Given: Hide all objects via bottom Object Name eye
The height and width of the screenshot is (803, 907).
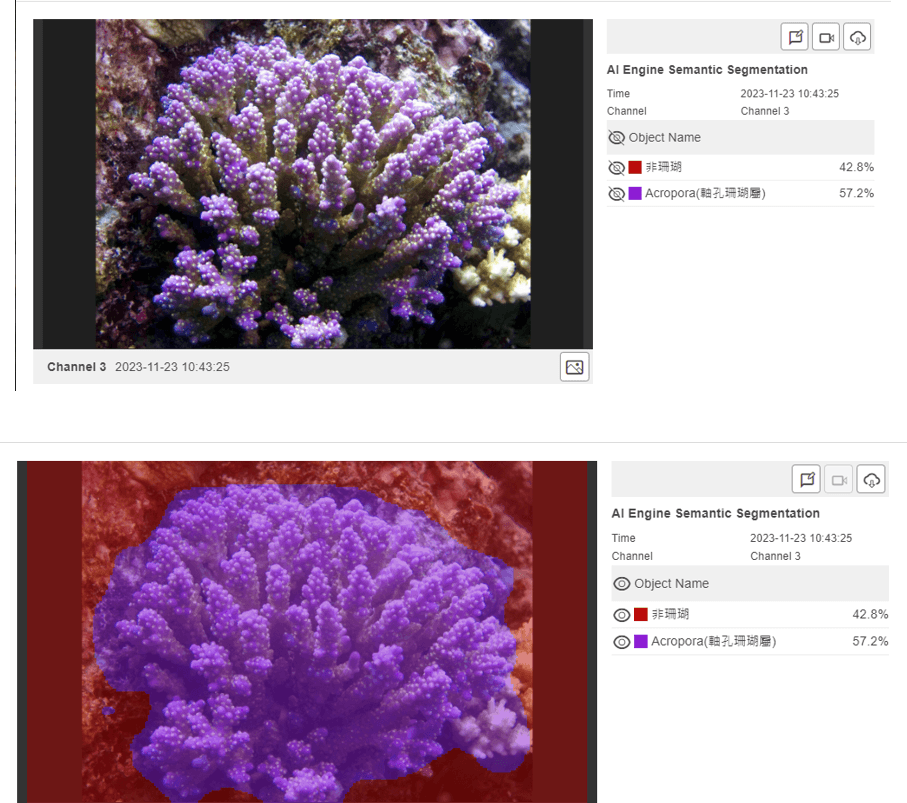Looking at the screenshot, I should click(x=622, y=584).
